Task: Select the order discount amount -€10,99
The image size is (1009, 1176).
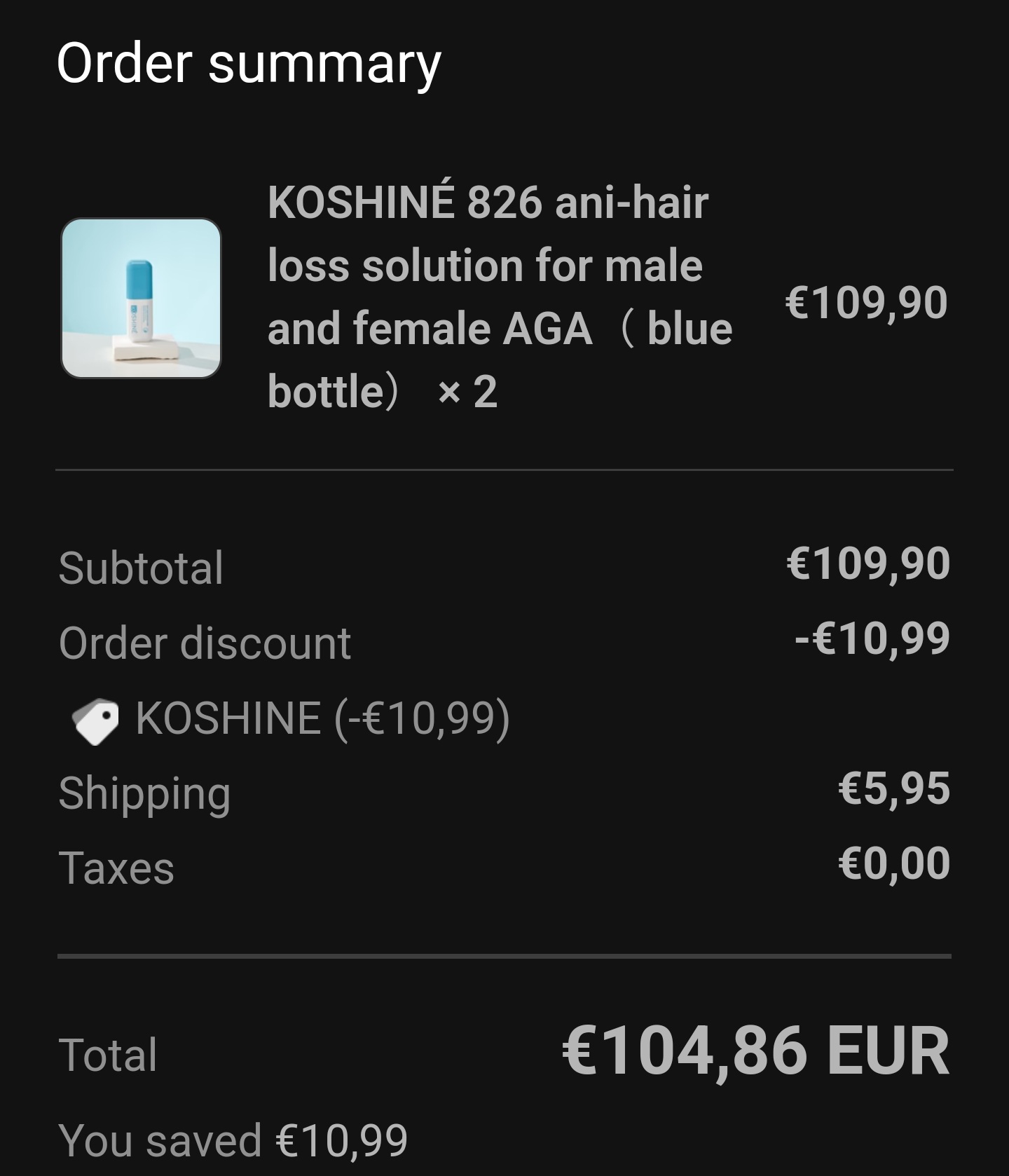Action: pos(872,638)
